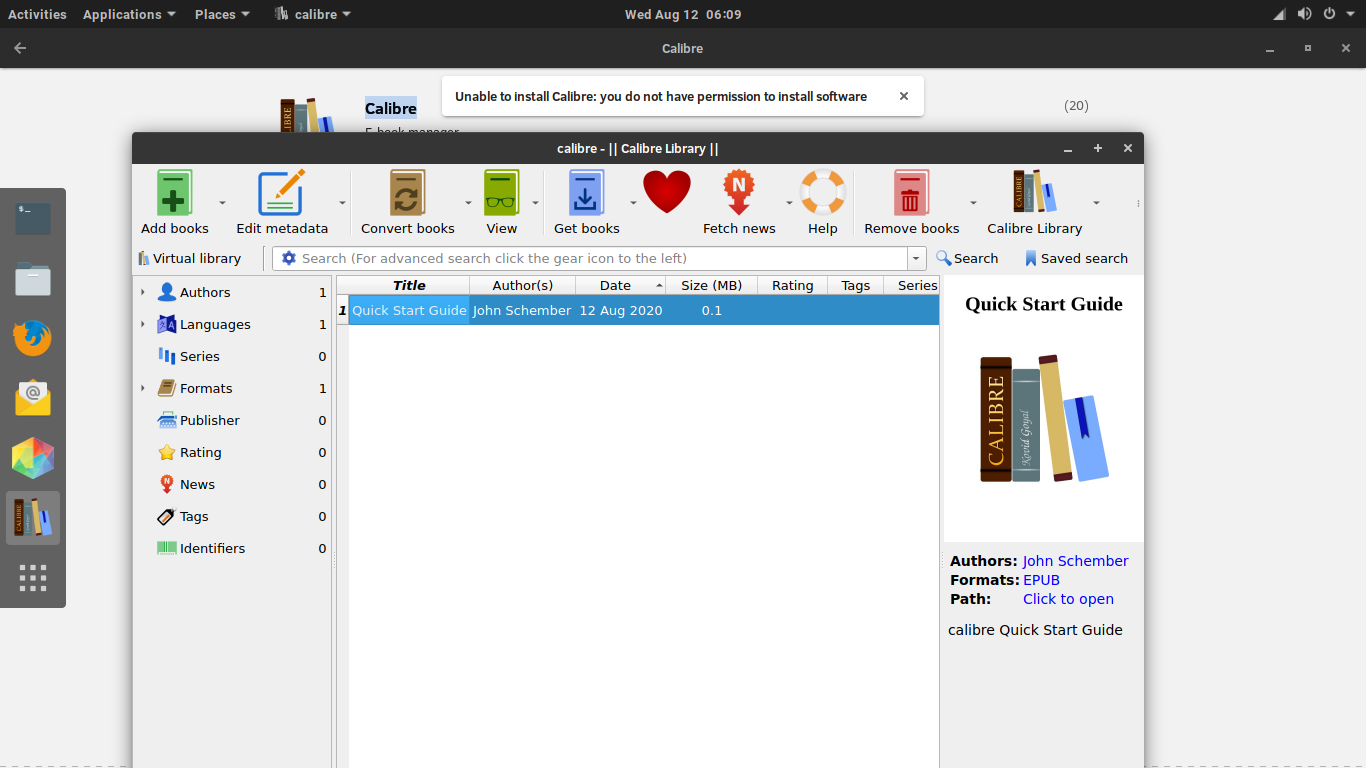Sort the book list by Title column
This screenshot has width=1366, height=768.
pos(409,285)
